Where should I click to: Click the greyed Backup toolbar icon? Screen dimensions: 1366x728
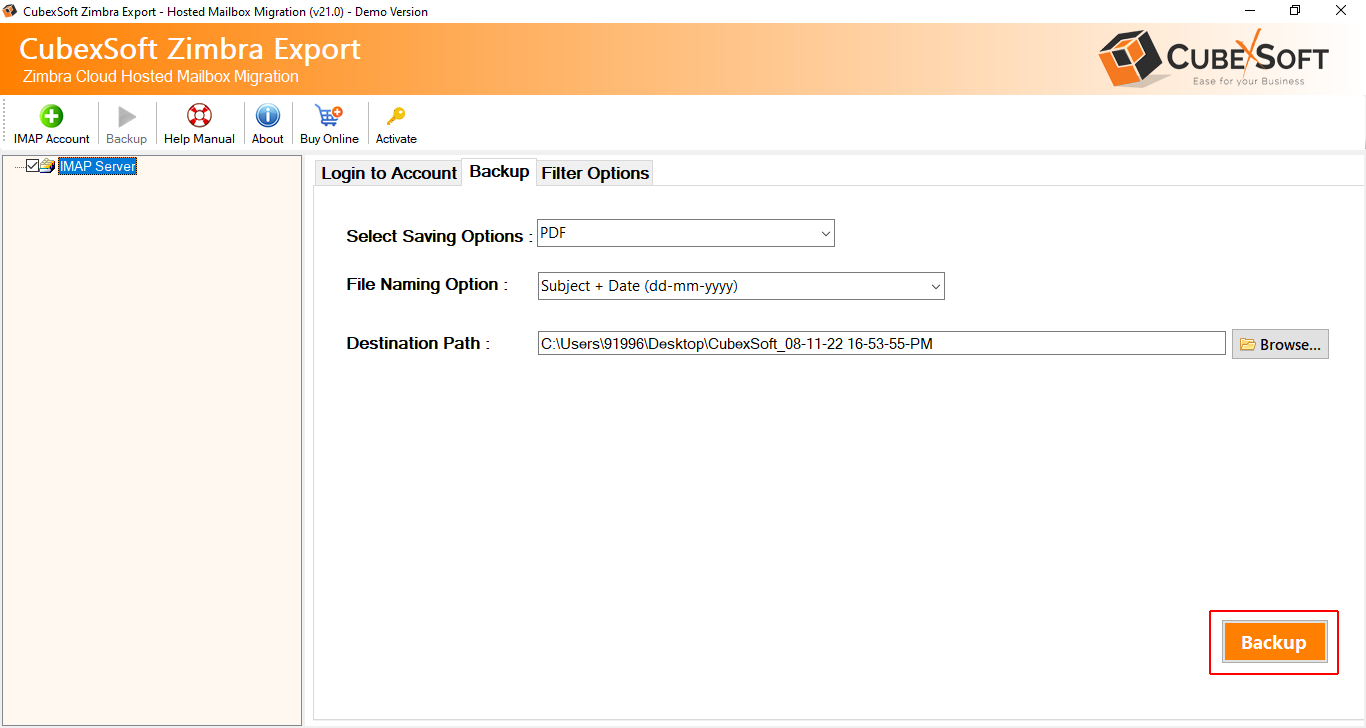pos(127,116)
